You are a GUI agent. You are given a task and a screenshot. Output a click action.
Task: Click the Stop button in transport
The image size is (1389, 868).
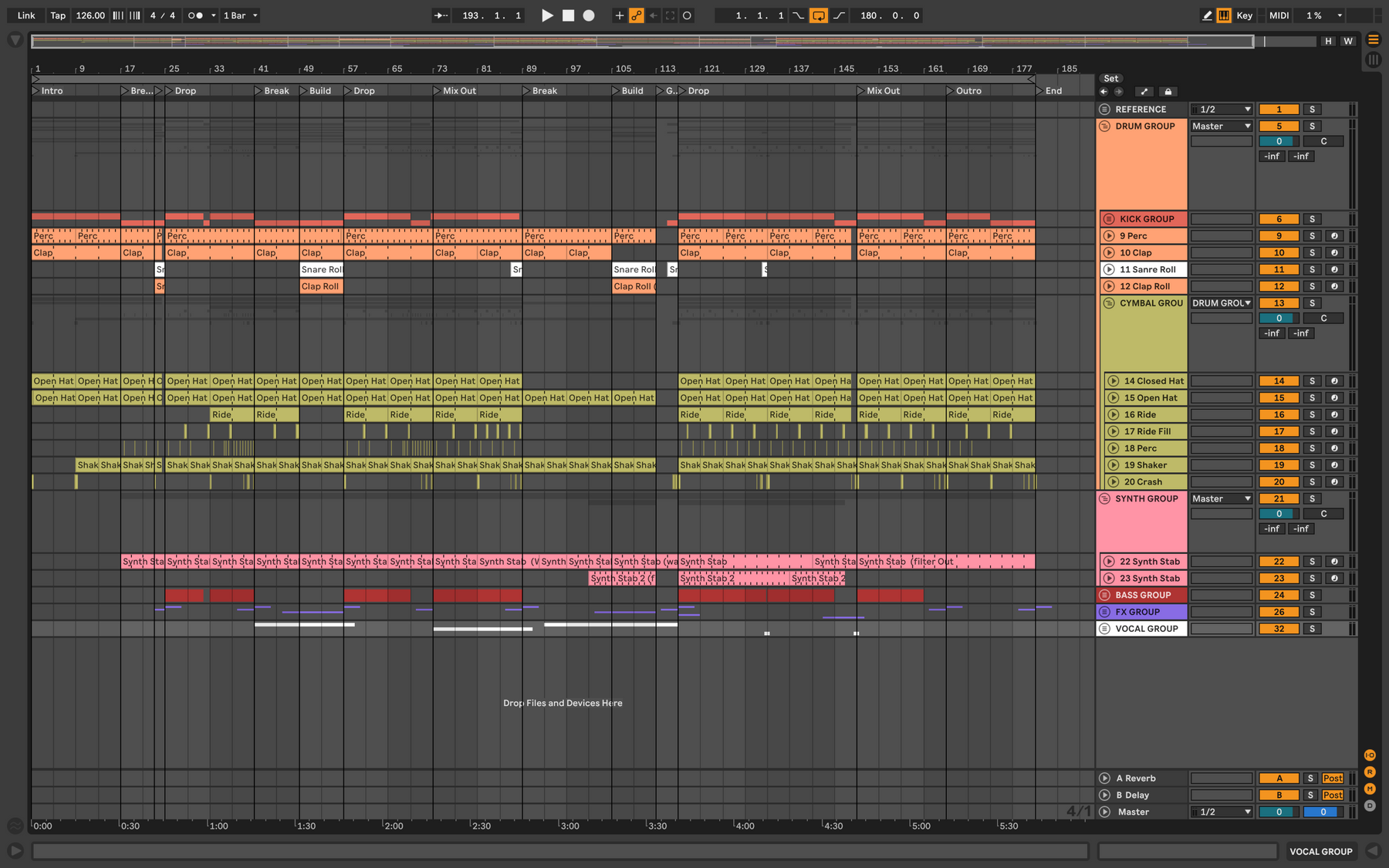[x=568, y=15]
